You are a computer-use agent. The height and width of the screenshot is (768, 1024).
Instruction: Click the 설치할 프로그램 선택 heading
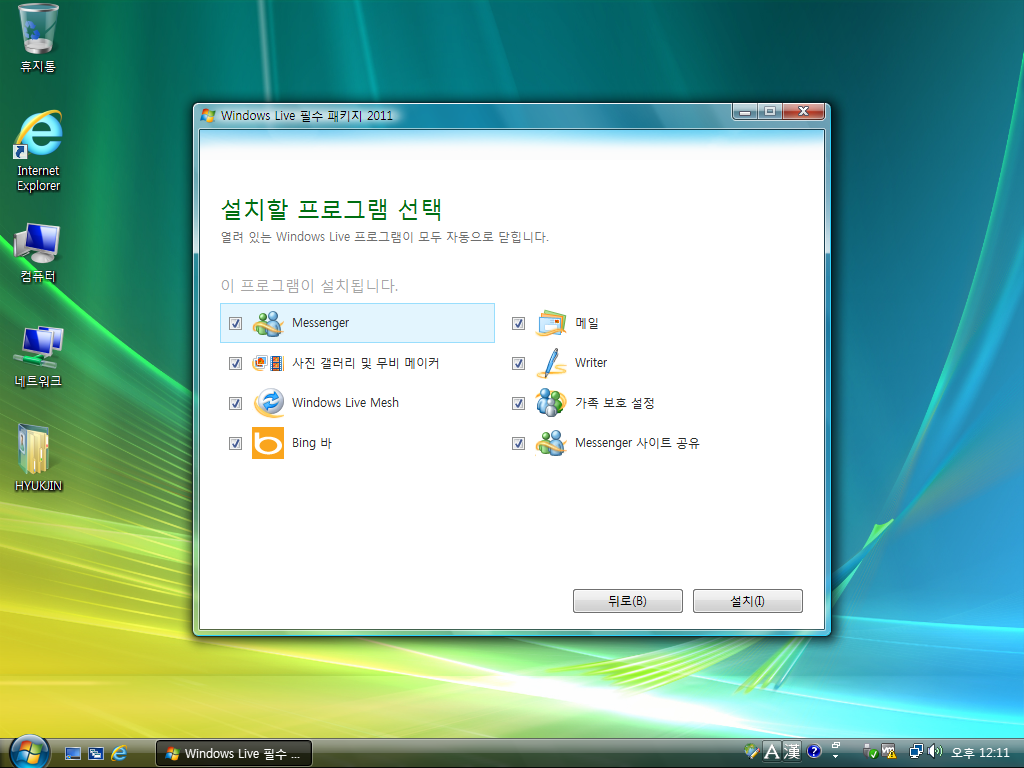click(x=332, y=209)
